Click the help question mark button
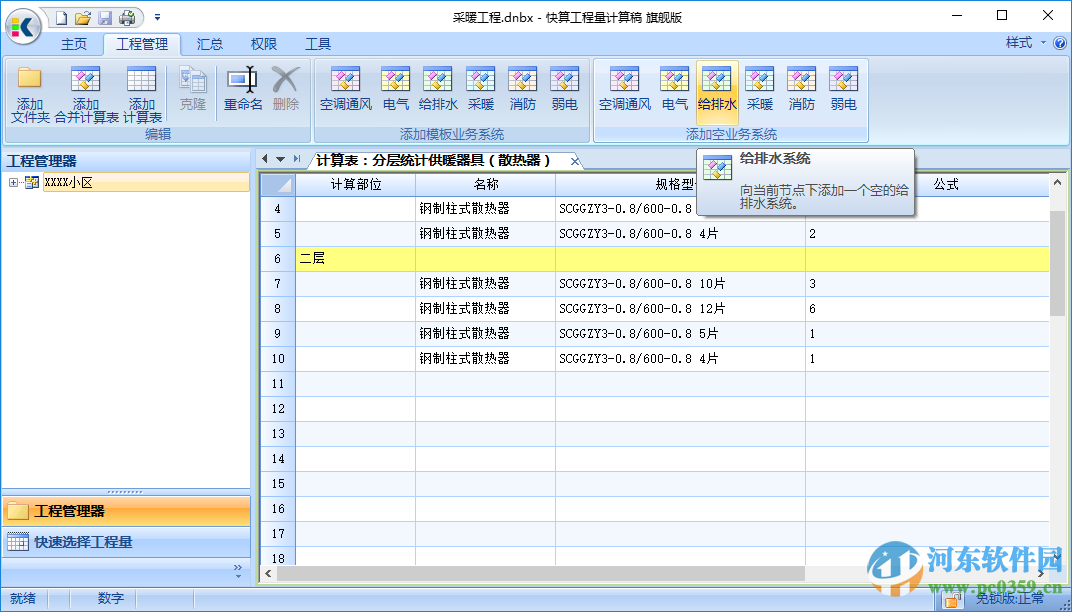This screenshot has width=1072, height=612. click(1059, 43)
